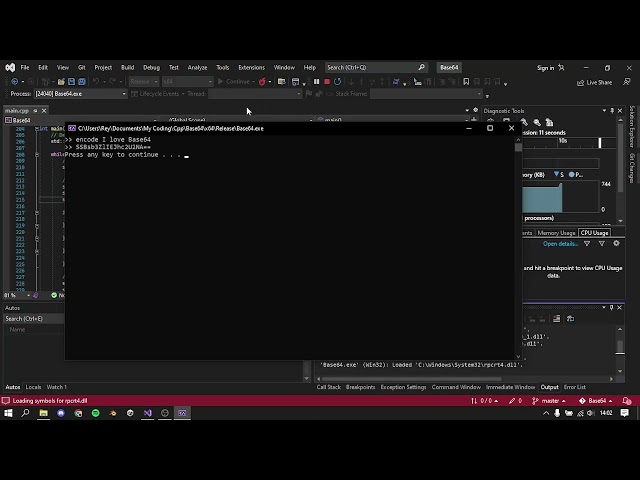Click the first CPU Usage filter icon

(587, 244)
